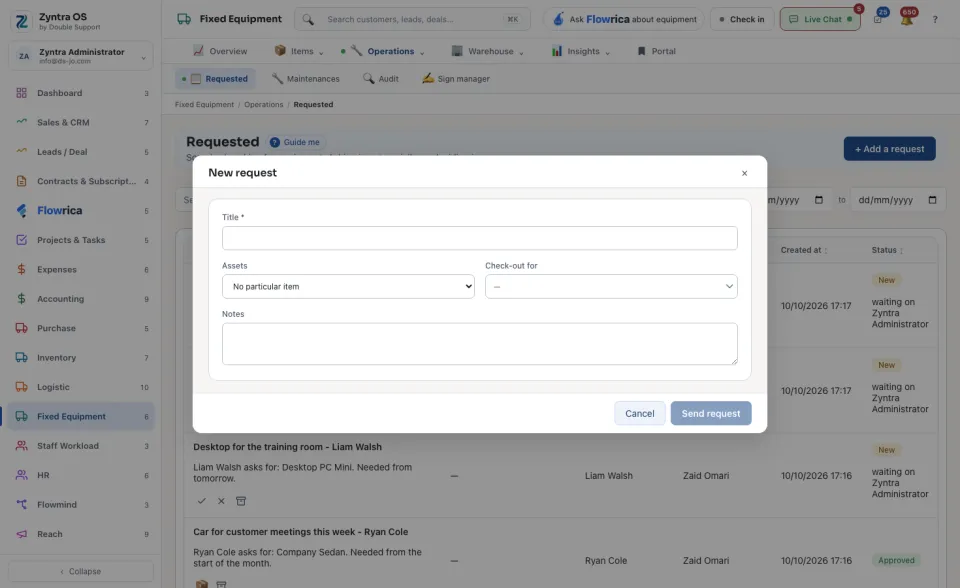Click the Zyntra OS logo
This screenshot has height=588, width=960.
21,21
